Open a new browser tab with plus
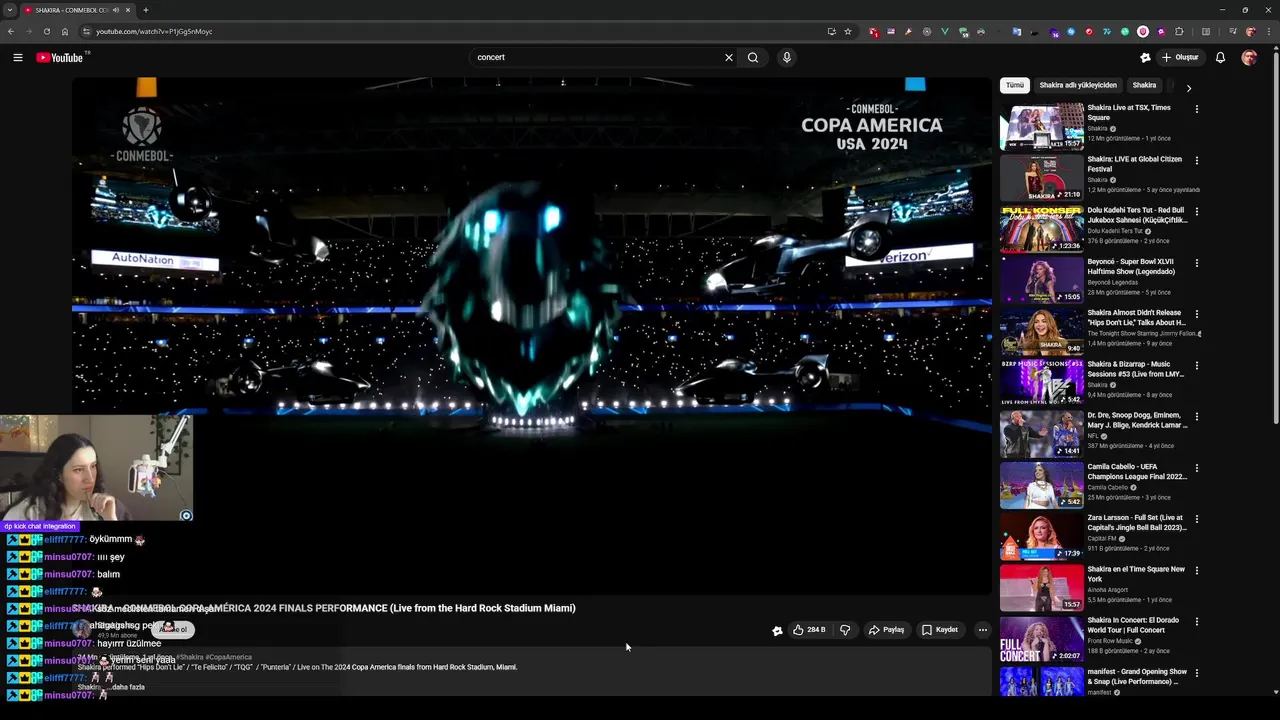 click(146, 10)
